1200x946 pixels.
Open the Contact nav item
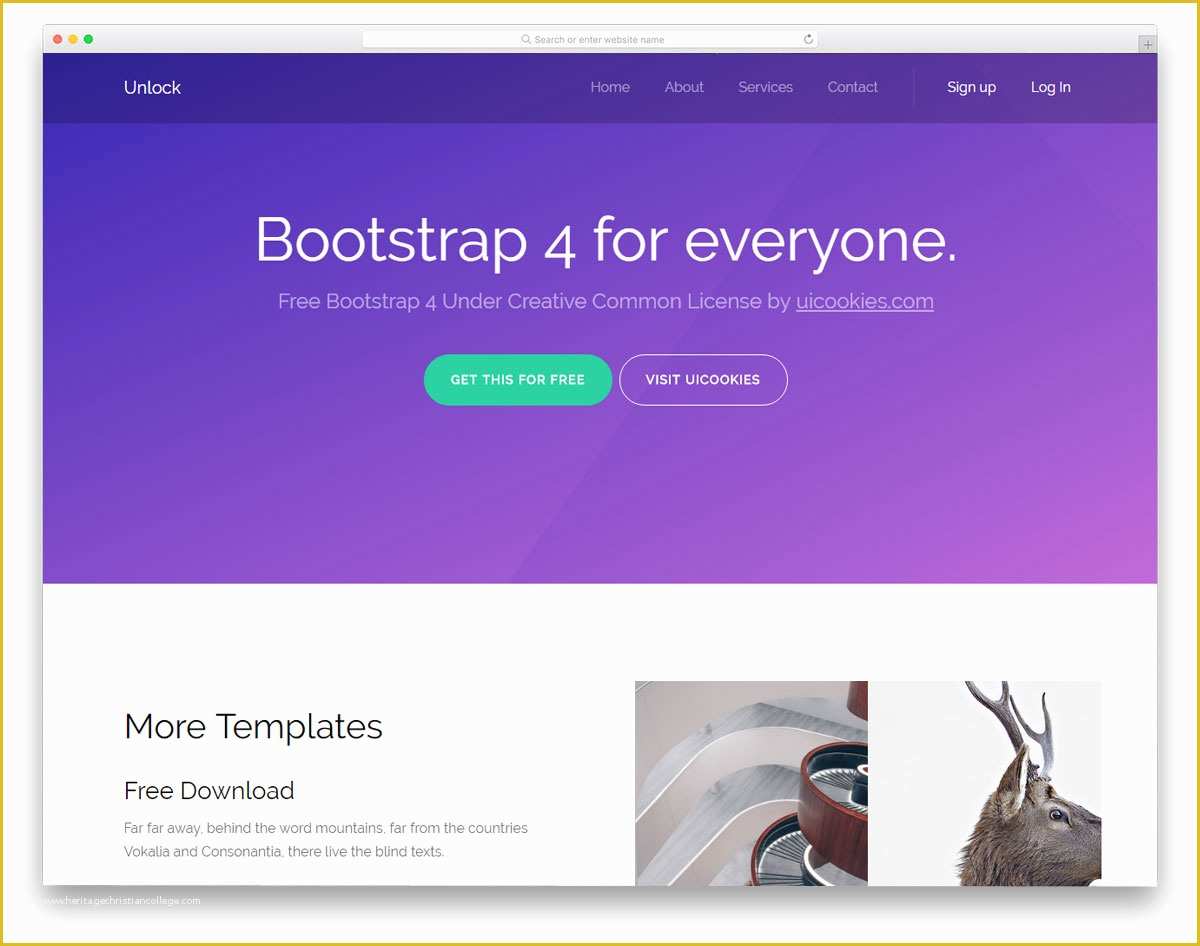coord(852,87)
